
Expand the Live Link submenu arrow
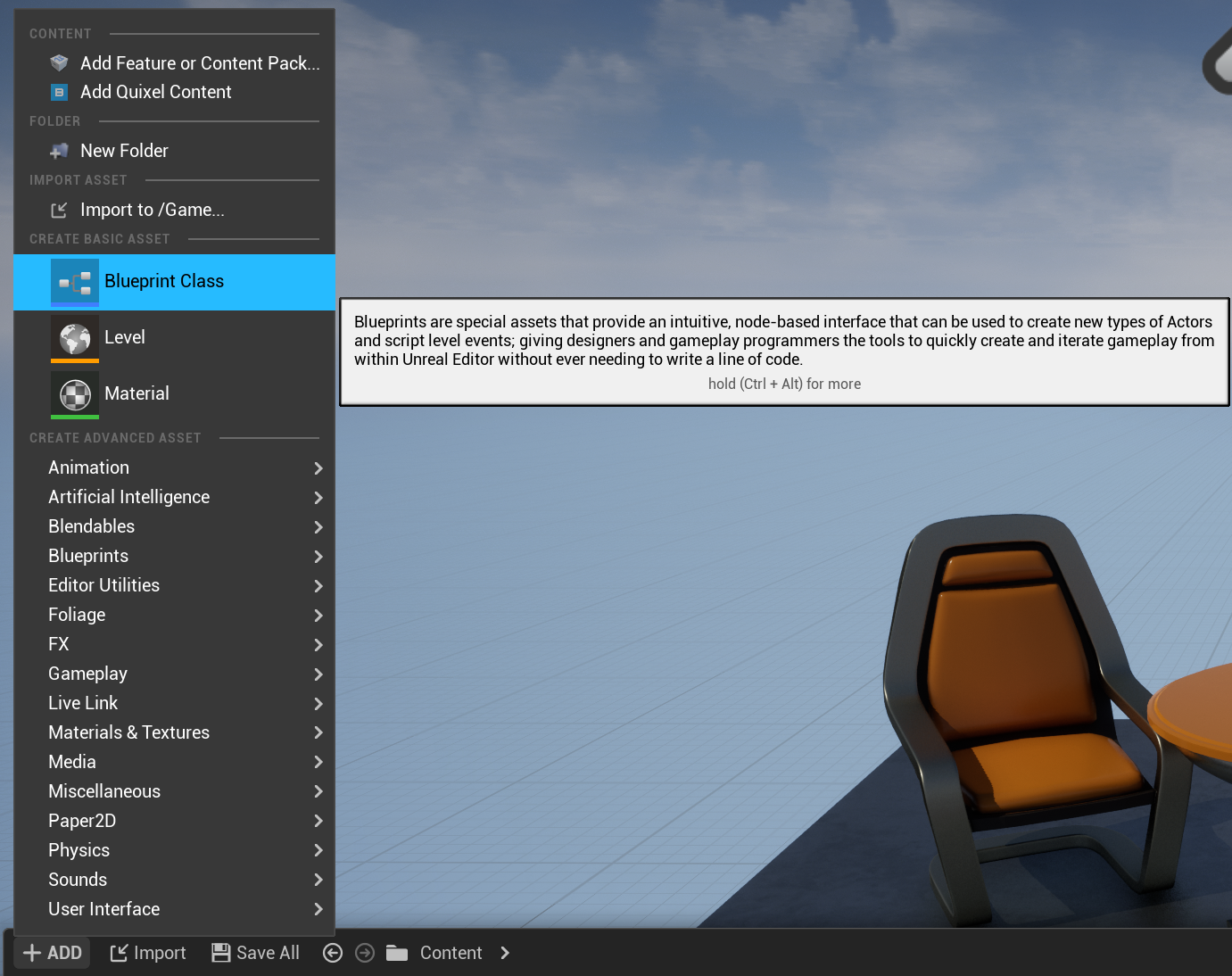(x=318, y=704)
